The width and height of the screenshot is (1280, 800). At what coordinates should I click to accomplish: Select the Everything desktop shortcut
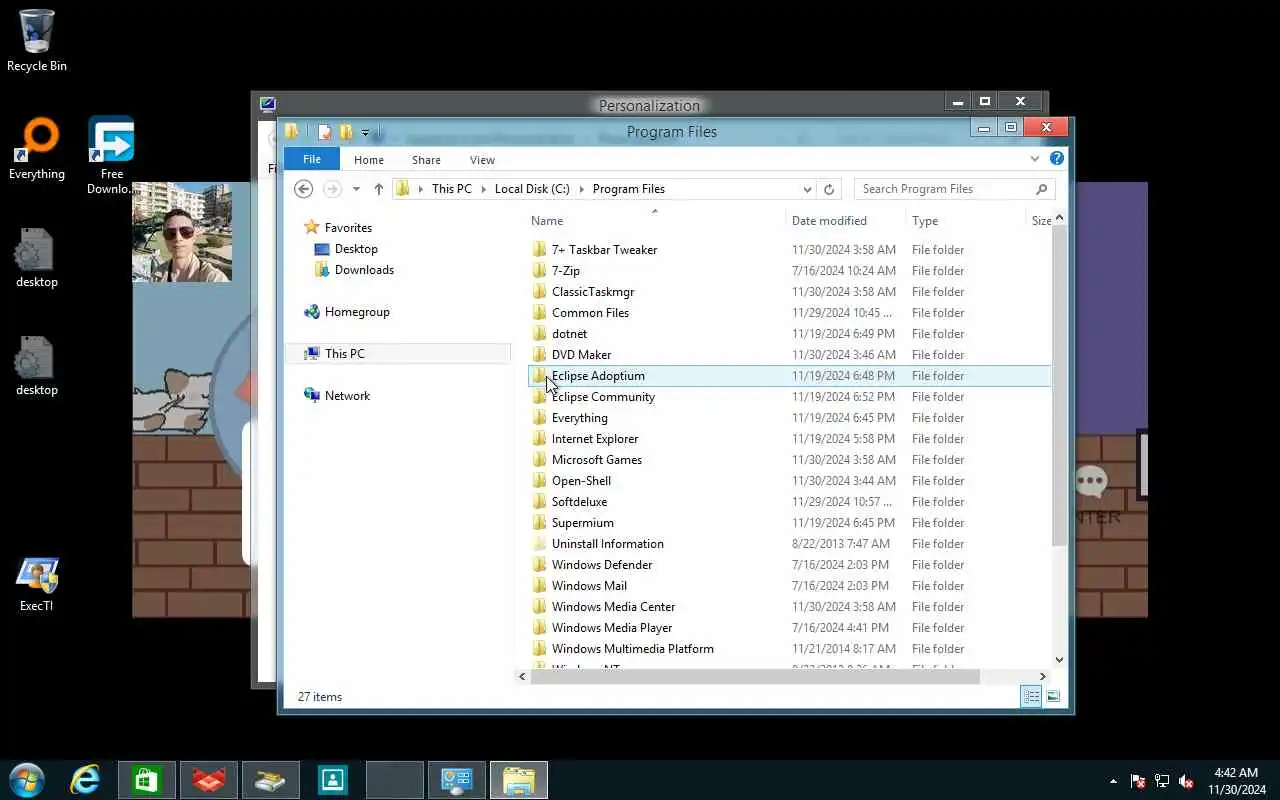[x=37, y=149]
